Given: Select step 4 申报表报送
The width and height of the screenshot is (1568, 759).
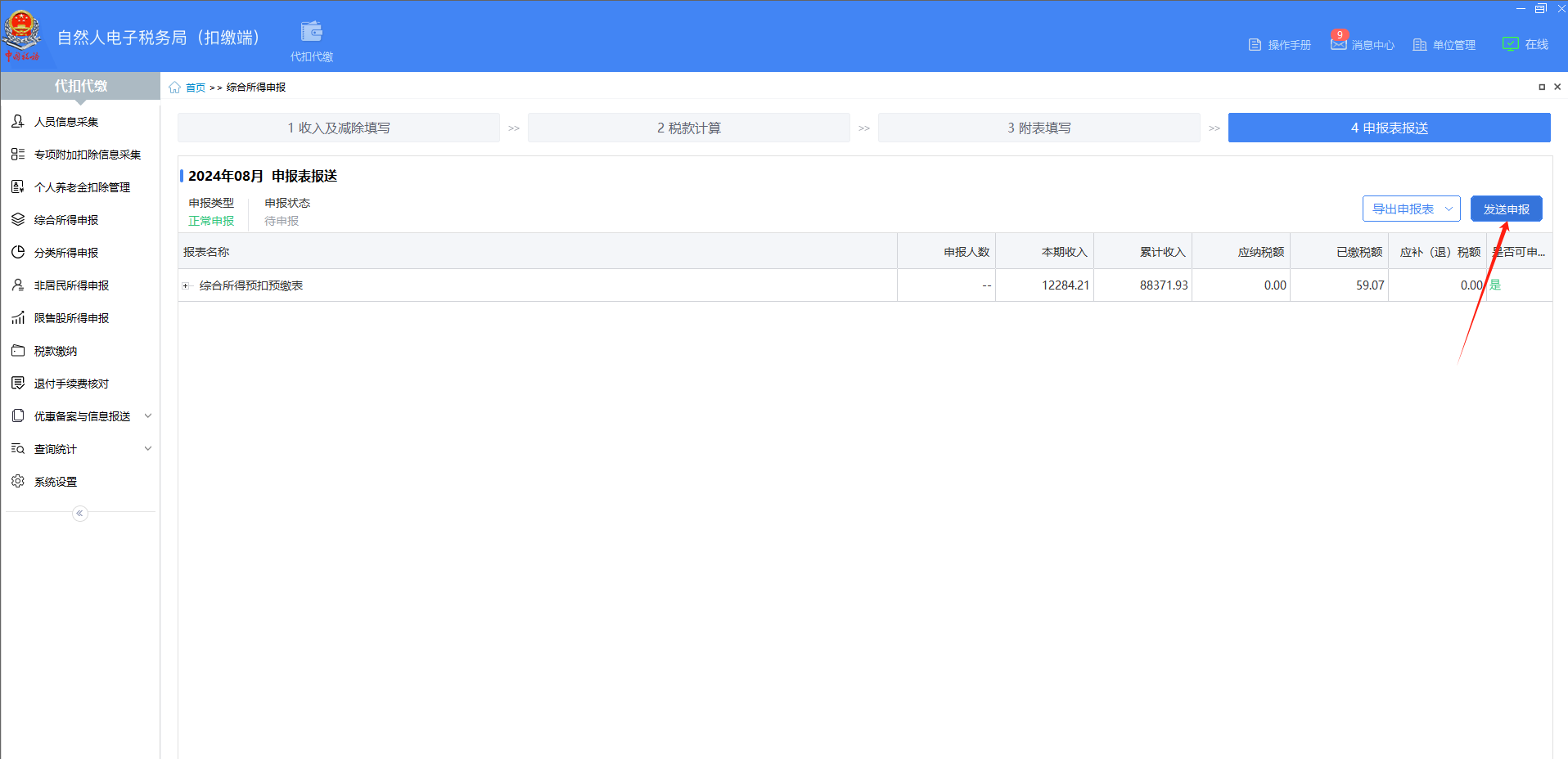Looking at the screenshot, I should coord(1390,128).
